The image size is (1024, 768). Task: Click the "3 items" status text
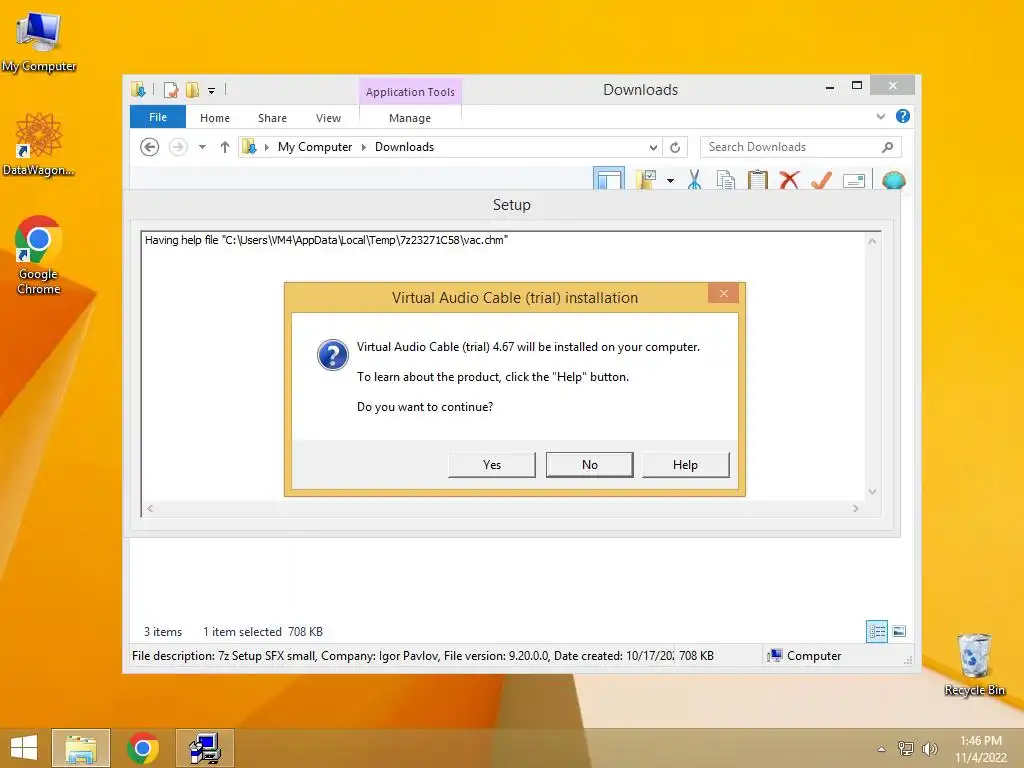[x=163, y=632]
